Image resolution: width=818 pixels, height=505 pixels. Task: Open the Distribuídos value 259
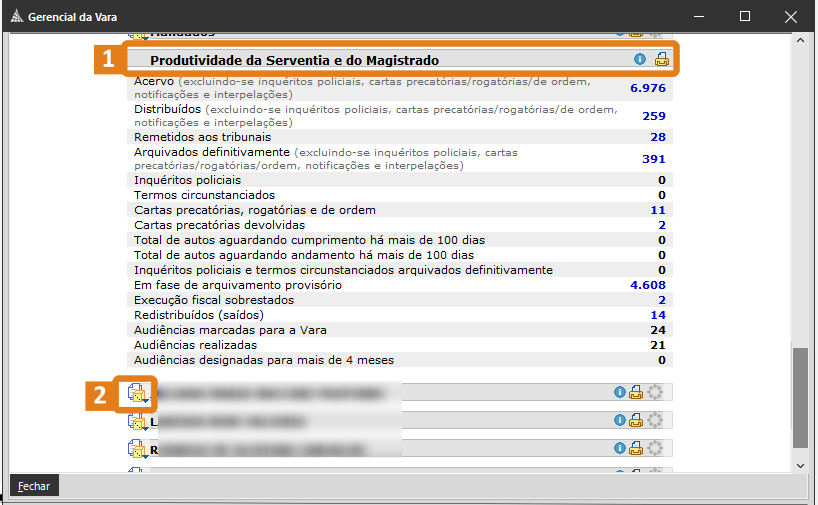tap(654, 116)
